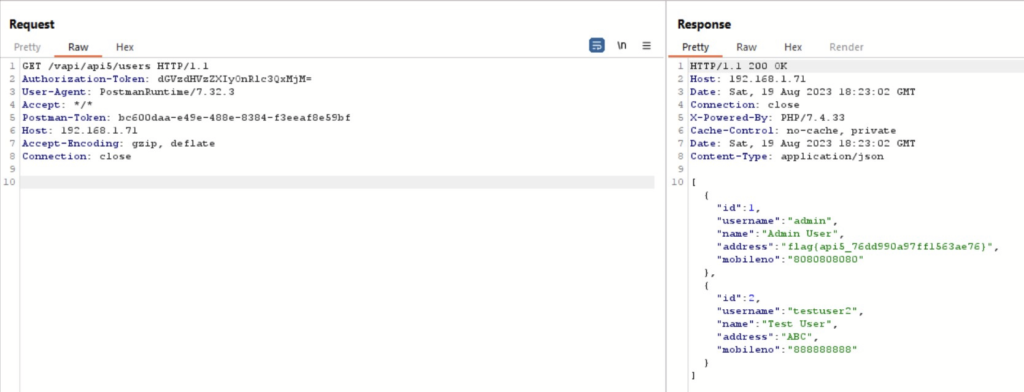Open the Request panel hamburger menu
Image resolution: width=1024 pixels, height=392 pixels.
tap(647, 46)
